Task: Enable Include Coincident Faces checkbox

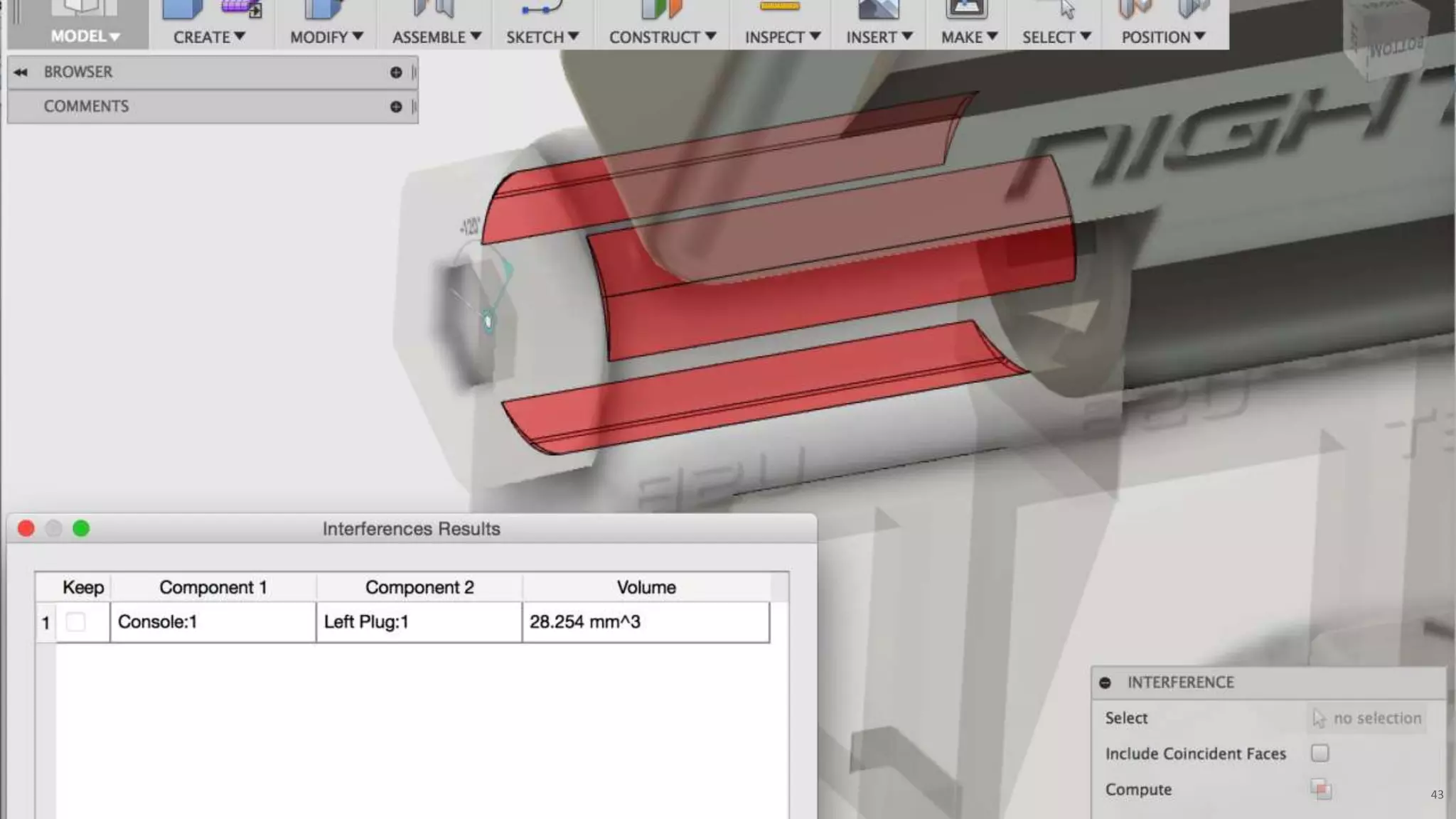Action: pyautogui.click(x=1319, y=753)
